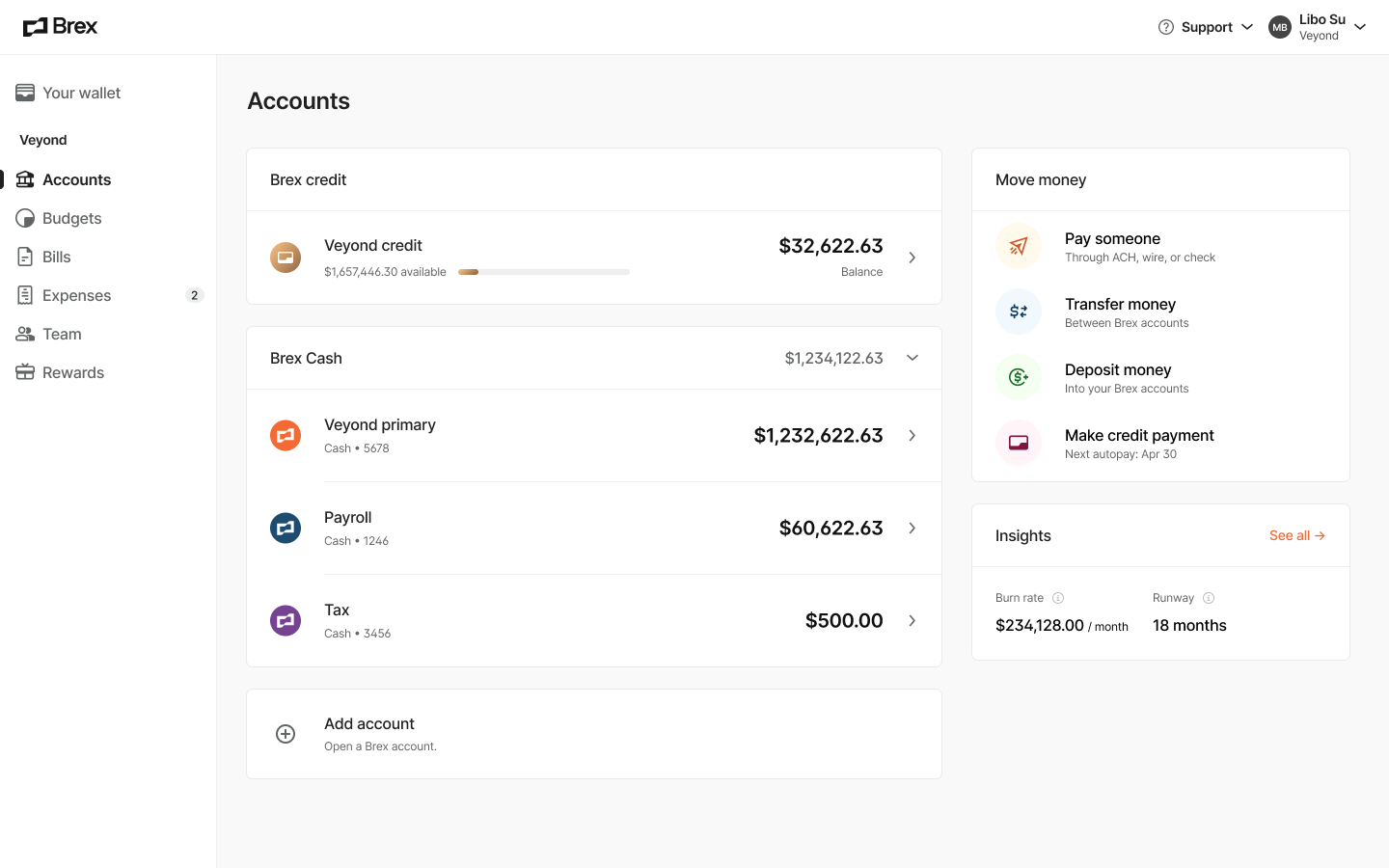Click the blue Payroll account icon

click(286, 529)
